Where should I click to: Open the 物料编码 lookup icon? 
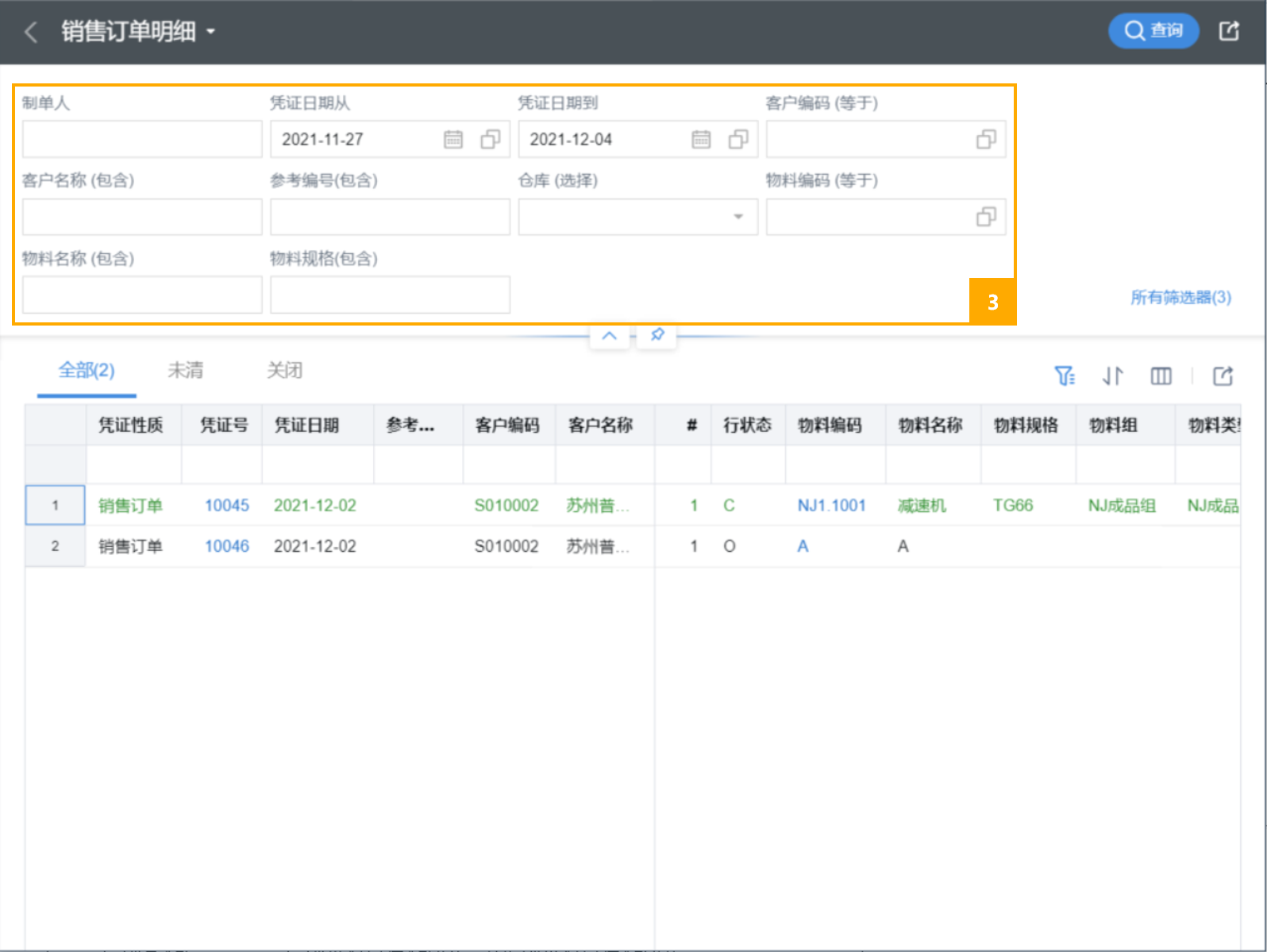(x=986, y=217)
